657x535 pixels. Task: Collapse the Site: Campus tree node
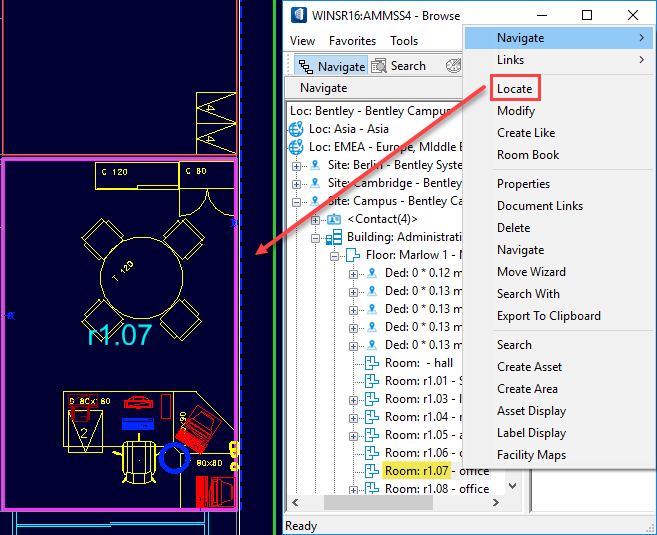pos(297,202)
